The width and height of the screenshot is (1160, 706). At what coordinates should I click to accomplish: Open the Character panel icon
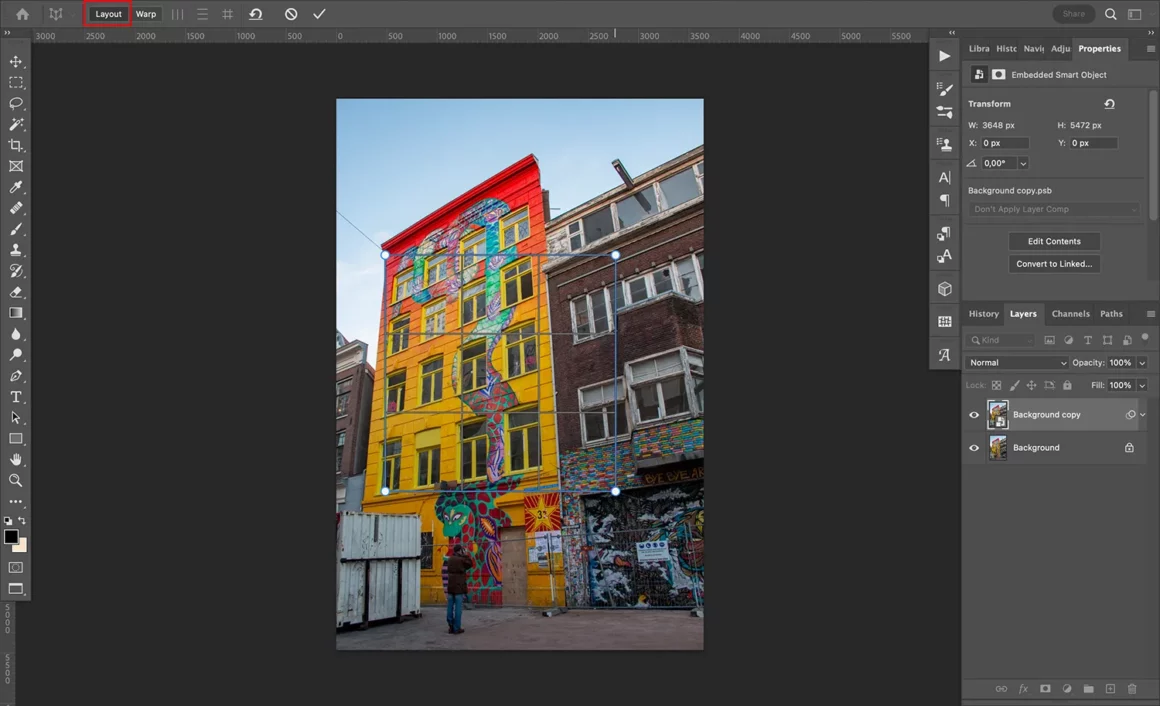click(945, 178)
